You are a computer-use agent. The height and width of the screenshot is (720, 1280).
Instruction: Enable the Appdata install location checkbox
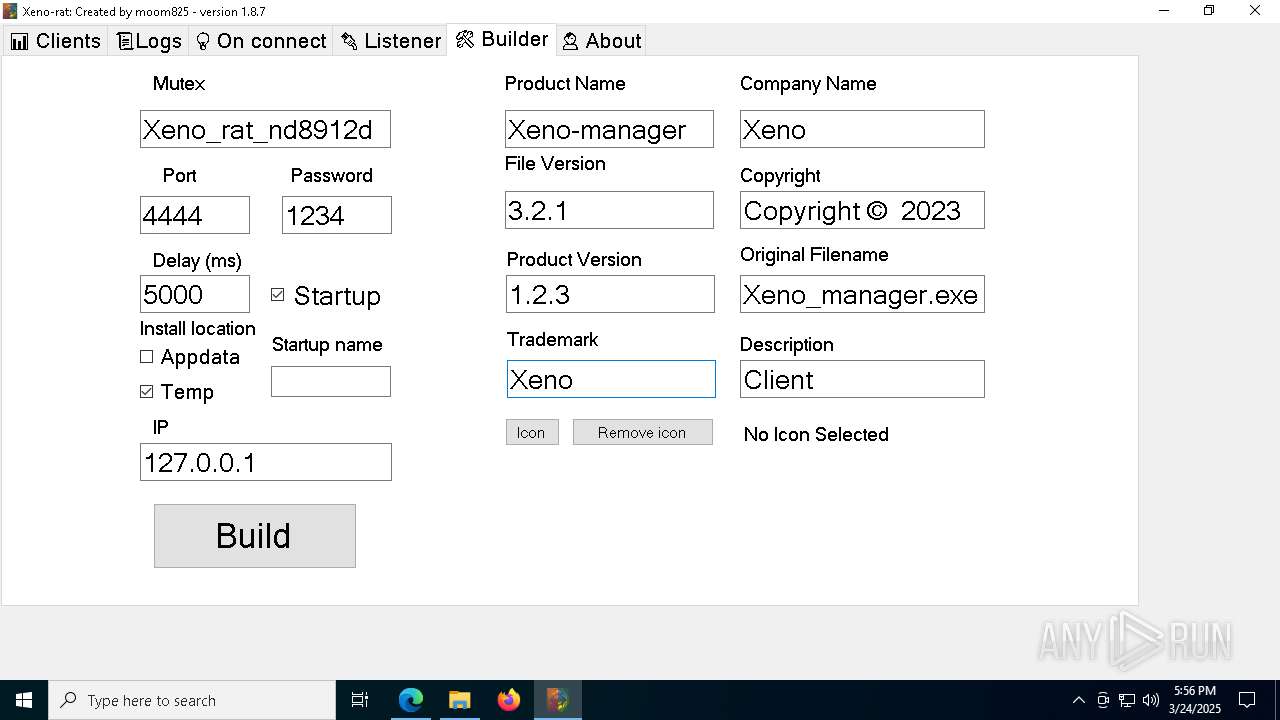click(147, 357)
